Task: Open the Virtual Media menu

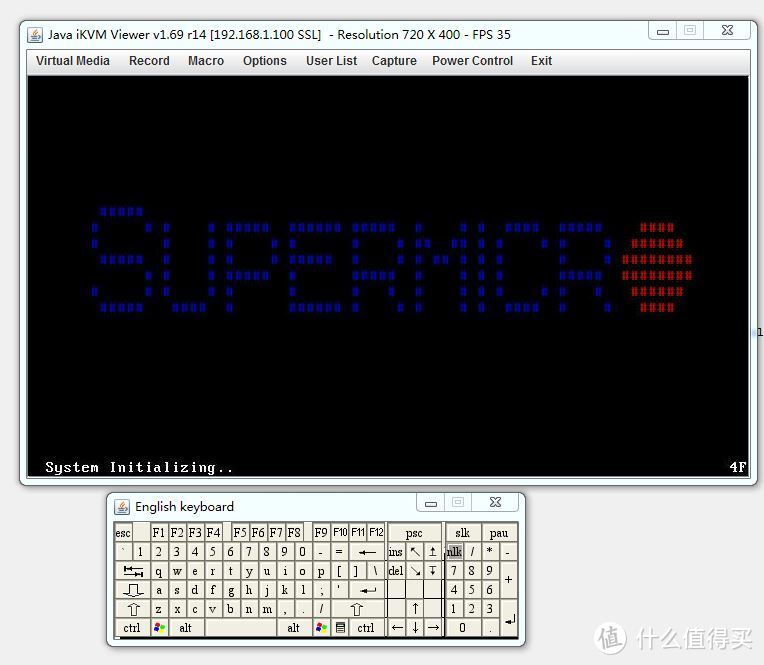Action: pos(73,61)
